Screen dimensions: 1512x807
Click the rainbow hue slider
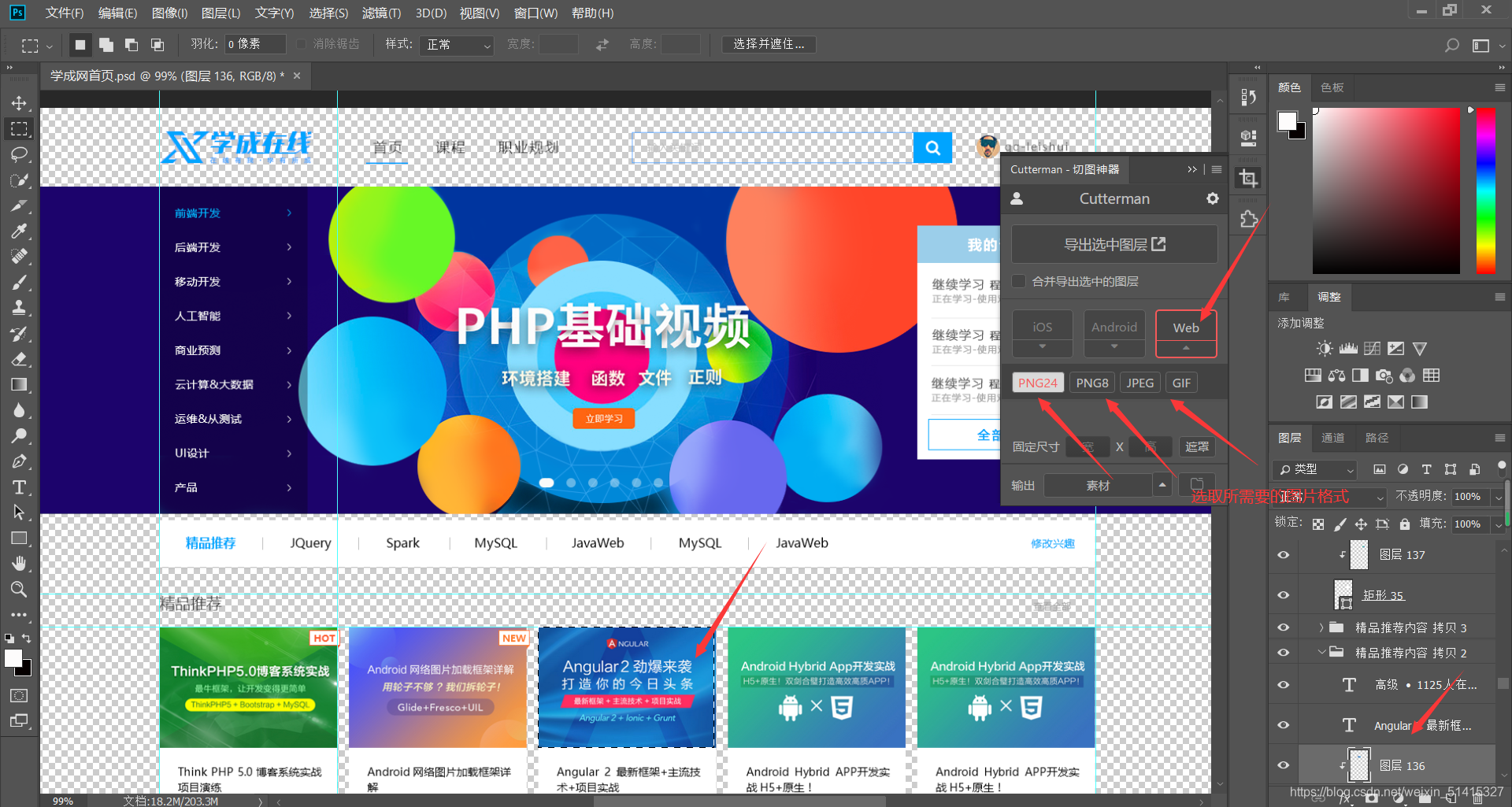[1486, 191]
